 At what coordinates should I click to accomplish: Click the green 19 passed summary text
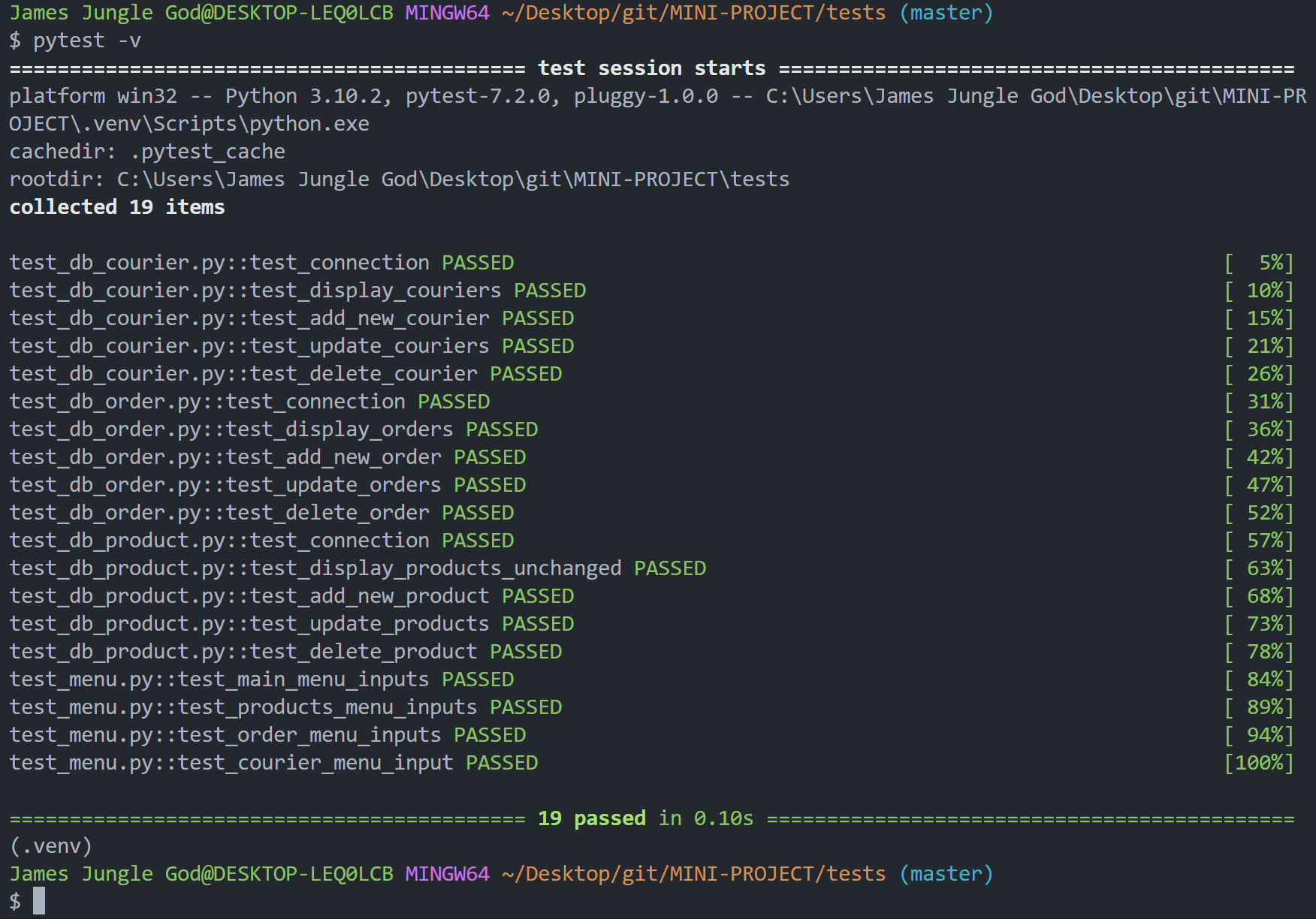591,818
